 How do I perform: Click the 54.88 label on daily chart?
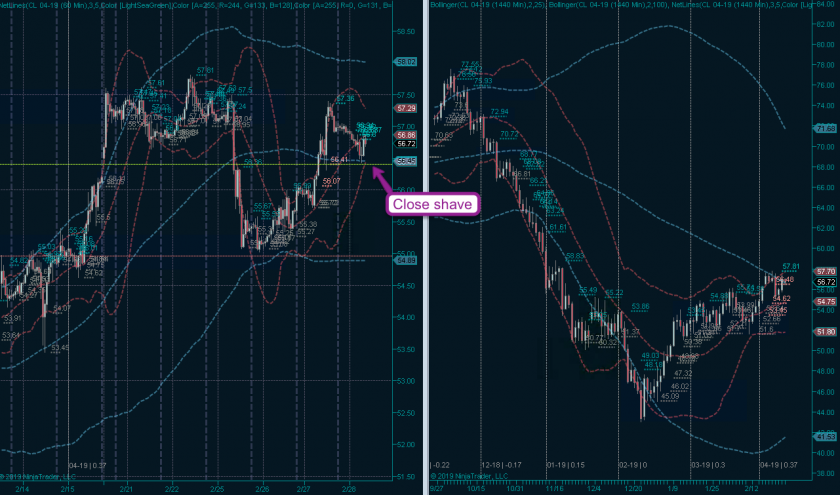coord(719,296)
